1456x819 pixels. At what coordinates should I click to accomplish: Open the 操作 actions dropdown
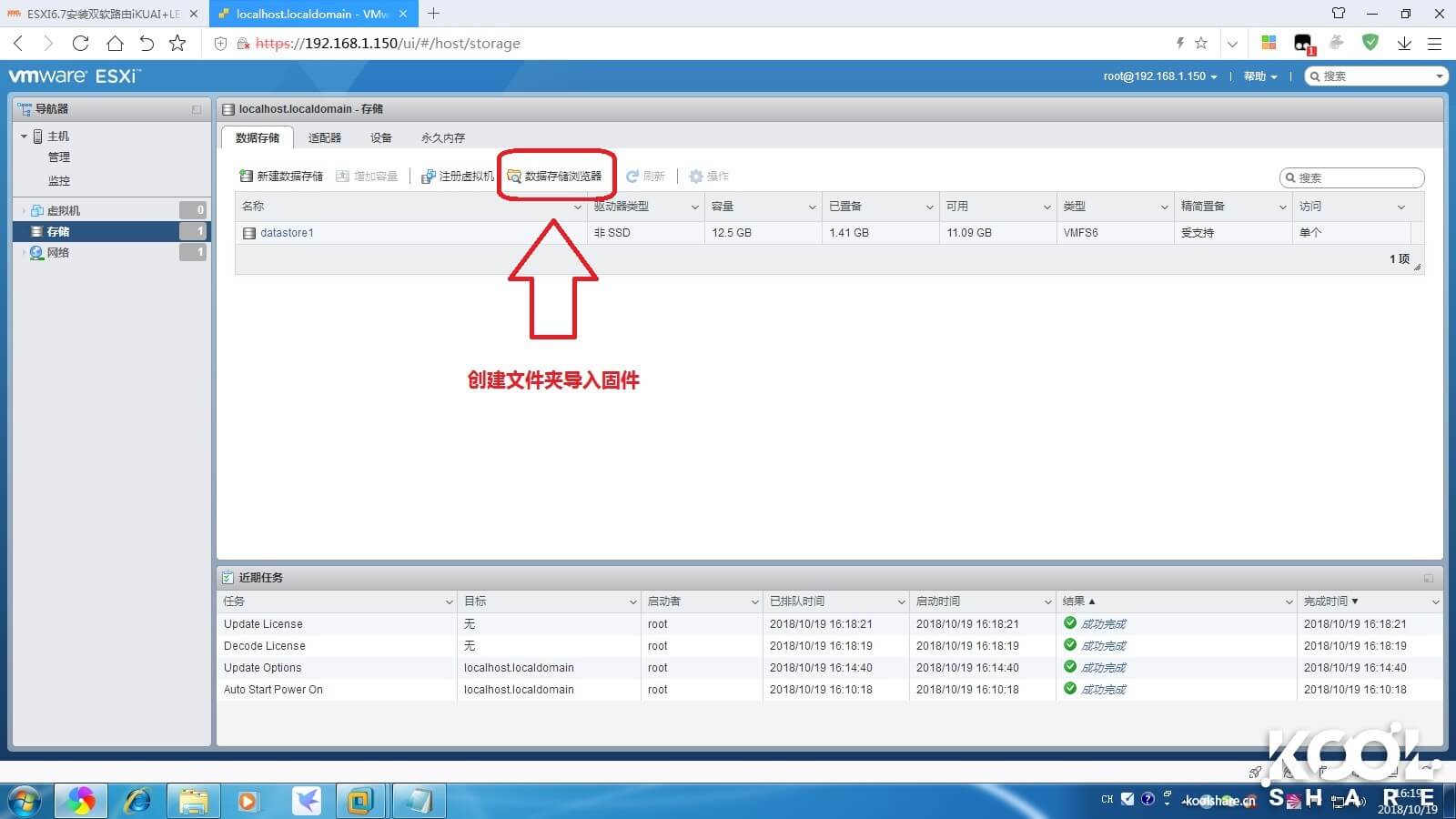tap(710, 176)
